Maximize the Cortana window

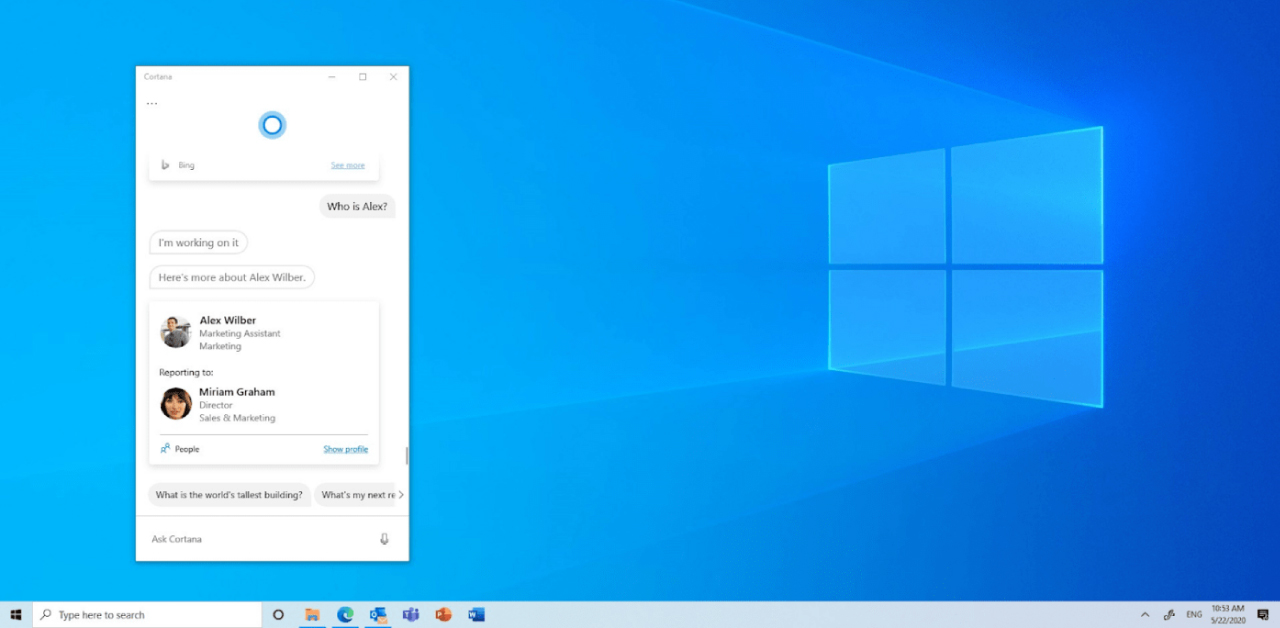tap(363, 77)
